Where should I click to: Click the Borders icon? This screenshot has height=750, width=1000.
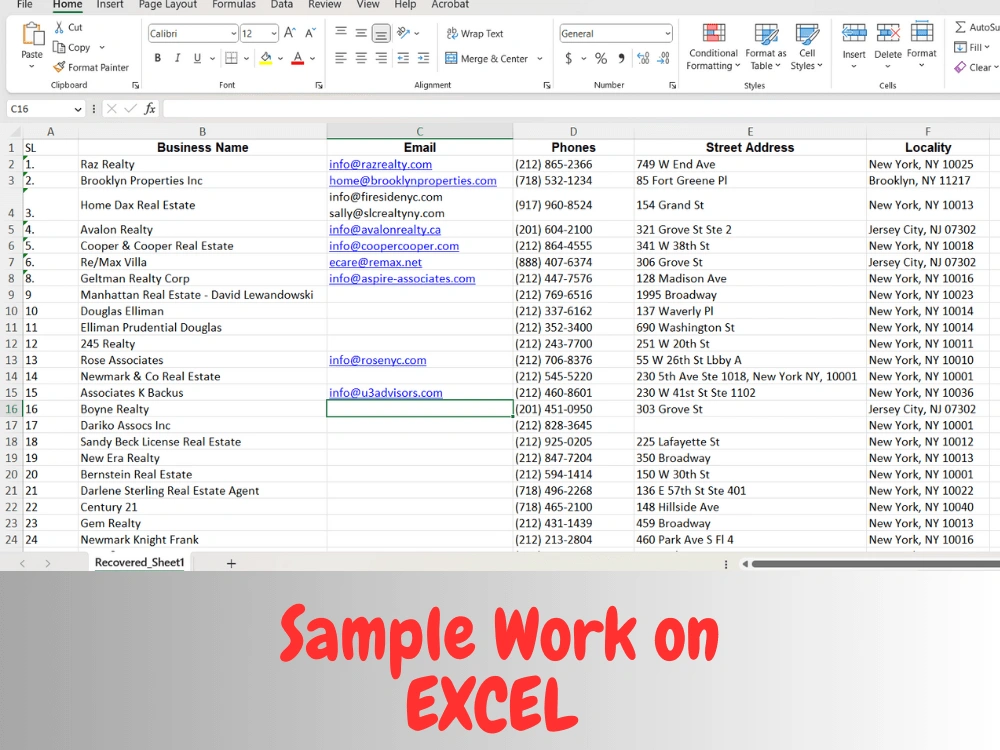pyautogui.click(x=232, y=58)
